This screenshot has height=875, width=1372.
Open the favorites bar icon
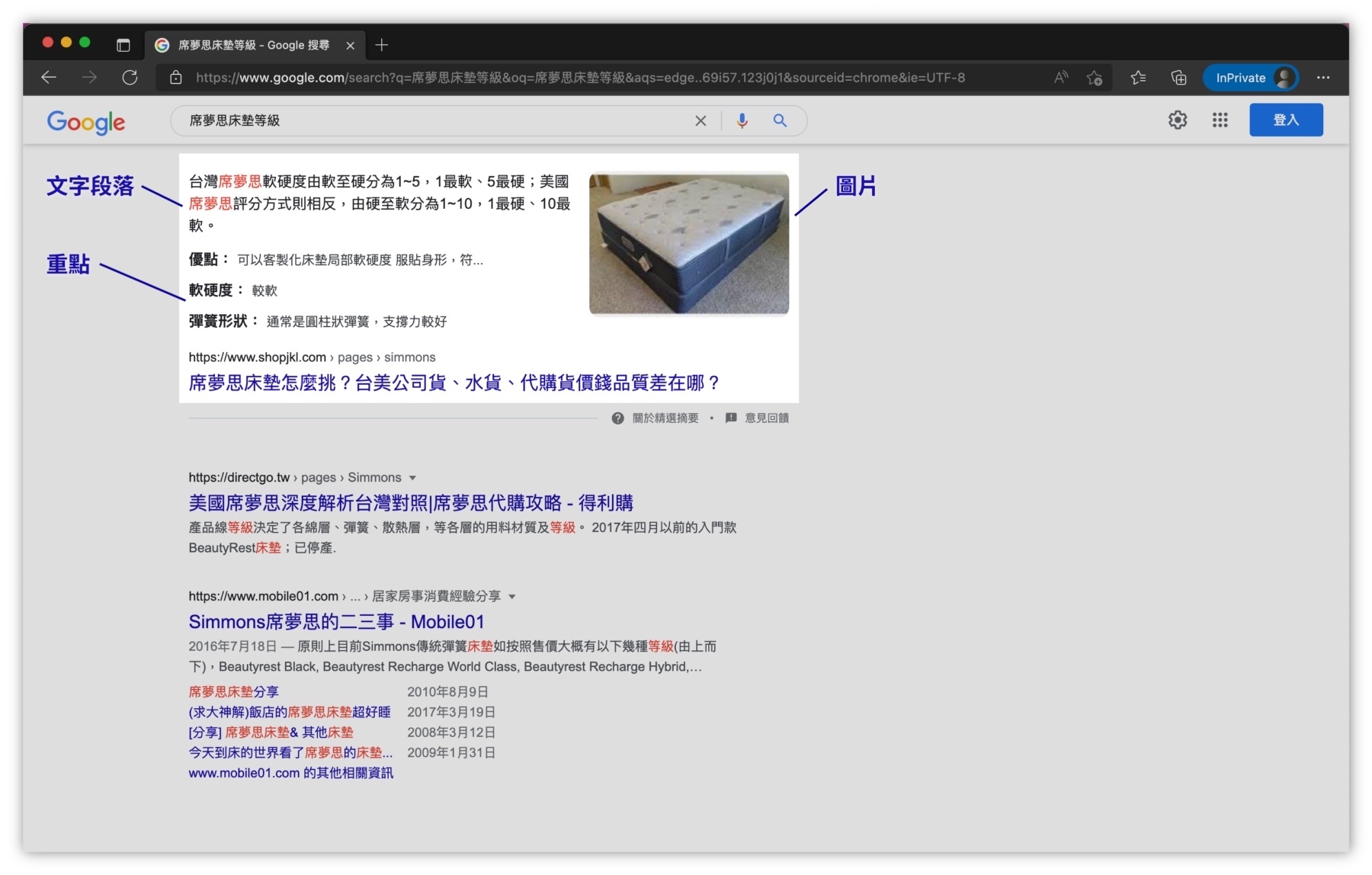(x=1138, y=77)
